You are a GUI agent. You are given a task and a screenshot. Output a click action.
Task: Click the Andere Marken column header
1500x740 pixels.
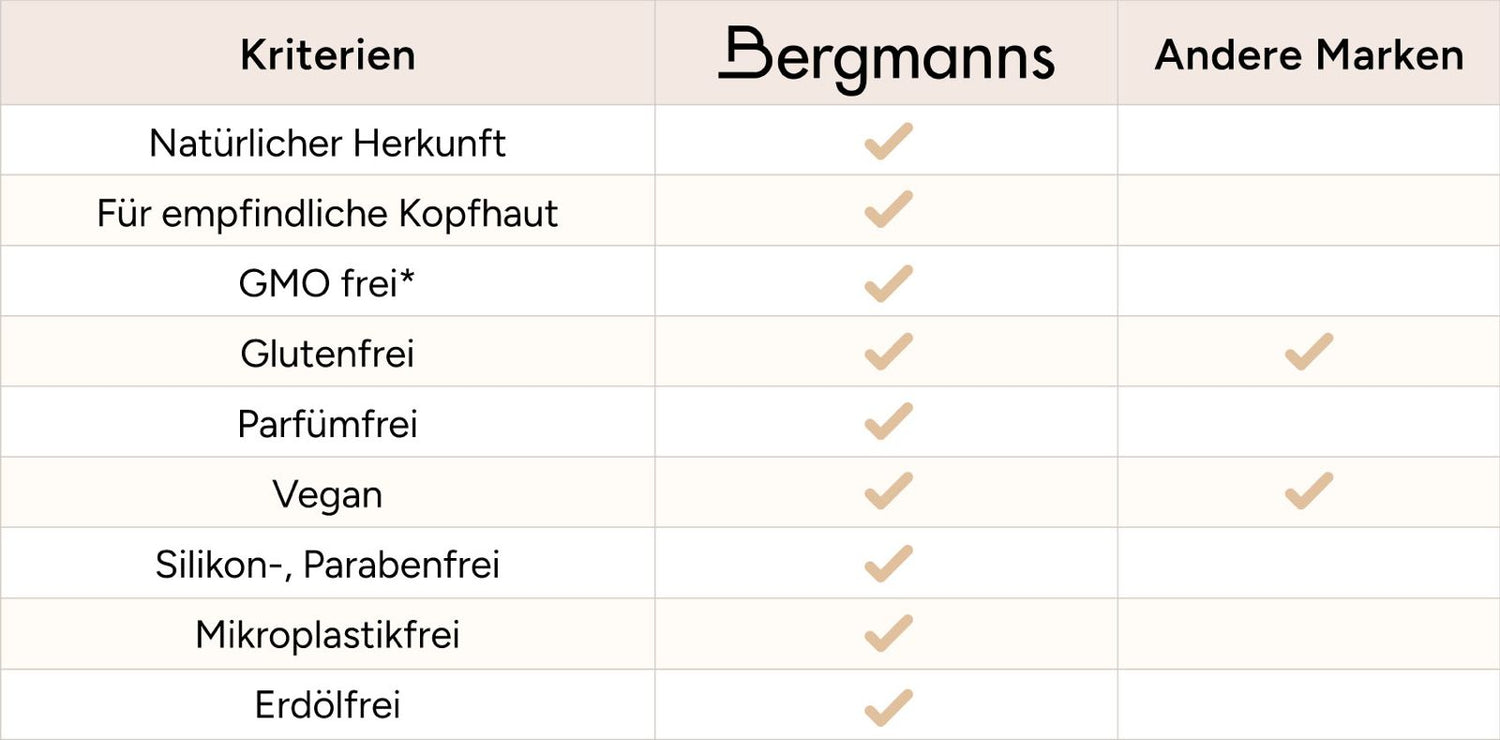click(x=1308, y=55)
